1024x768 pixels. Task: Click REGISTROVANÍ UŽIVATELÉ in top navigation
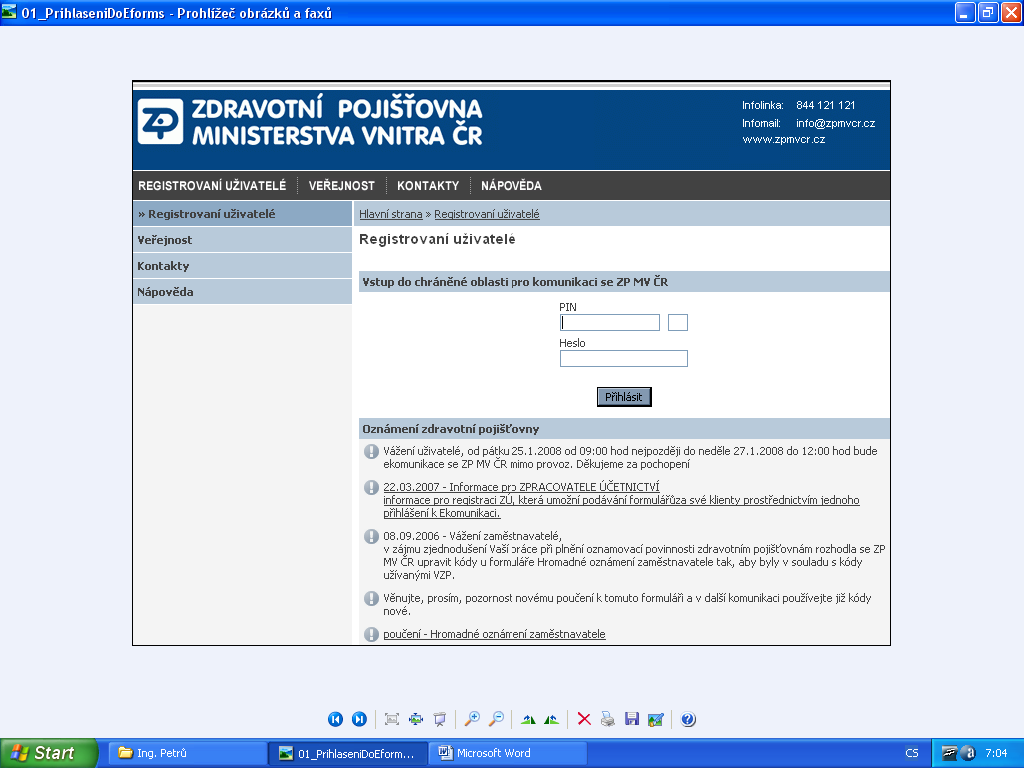pos(212,185)
